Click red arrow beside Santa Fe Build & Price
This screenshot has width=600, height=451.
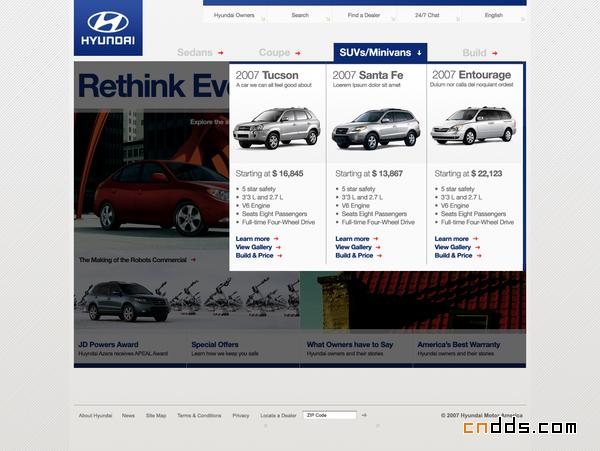click(x=379, y=256)
